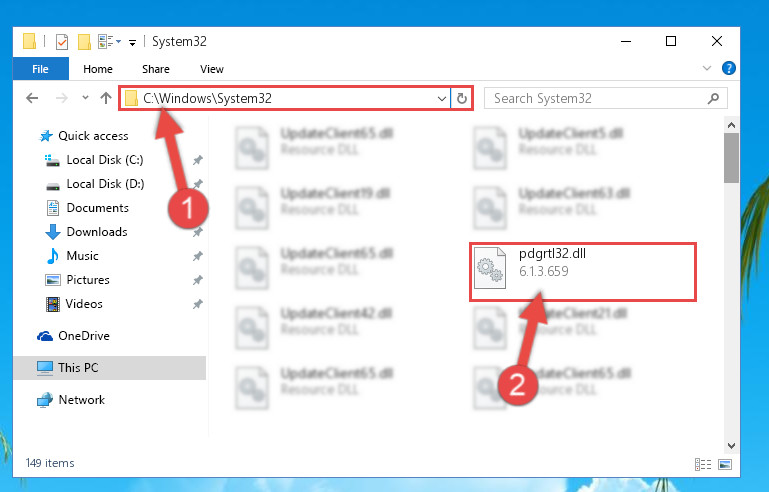769x492 pixels.
Task: Go up one folder level
Action: click(105, 98)
